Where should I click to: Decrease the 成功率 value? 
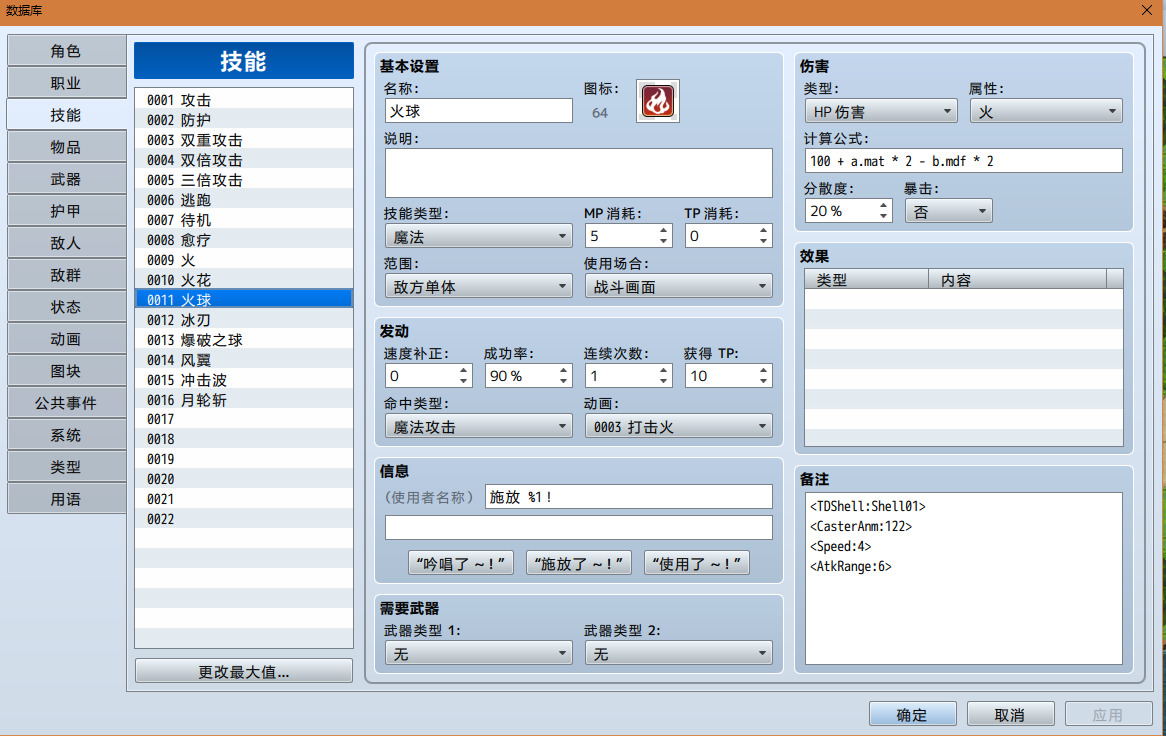point(564,381)
